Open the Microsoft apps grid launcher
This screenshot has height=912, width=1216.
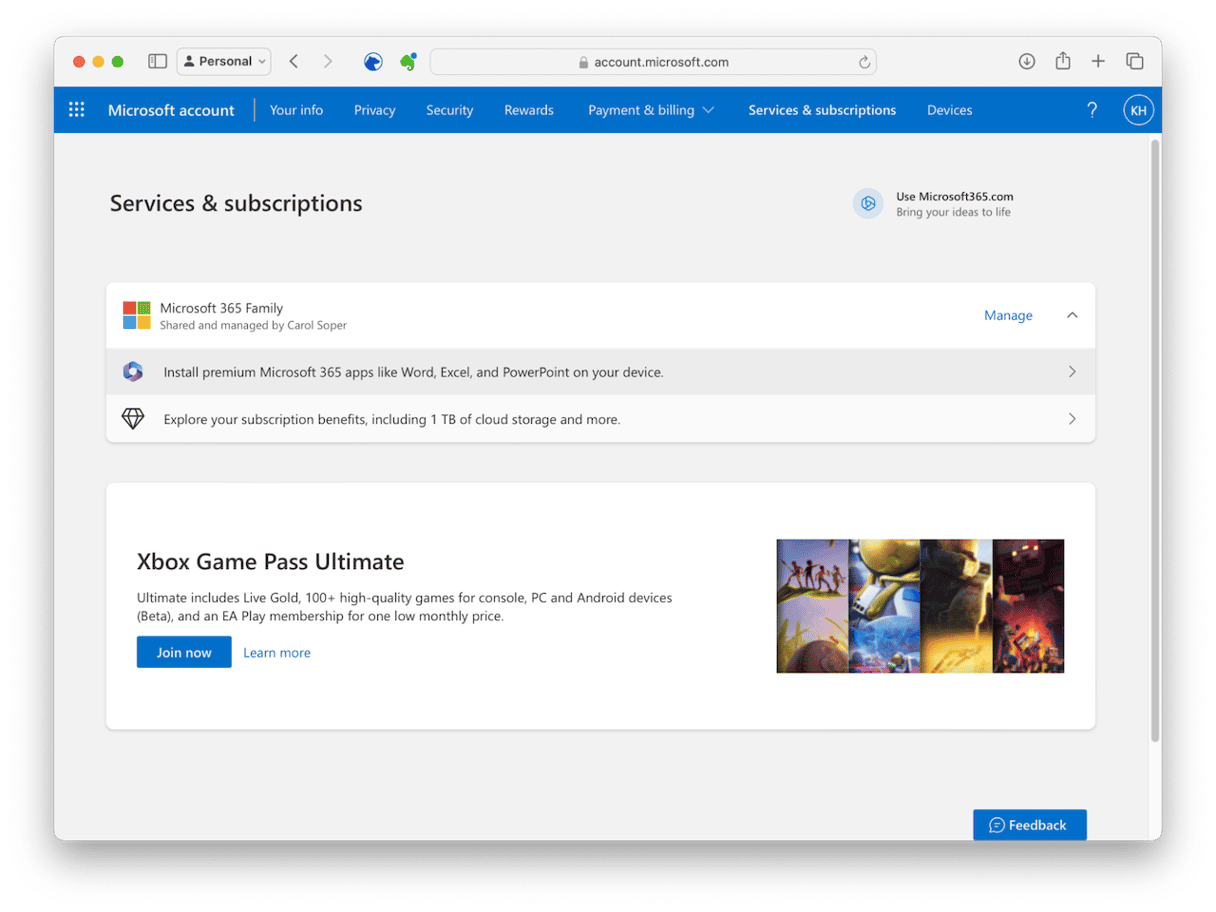(x=76, y=110)
